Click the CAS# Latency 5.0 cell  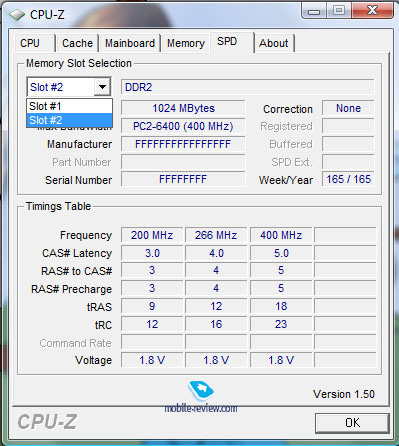(281, 253)
